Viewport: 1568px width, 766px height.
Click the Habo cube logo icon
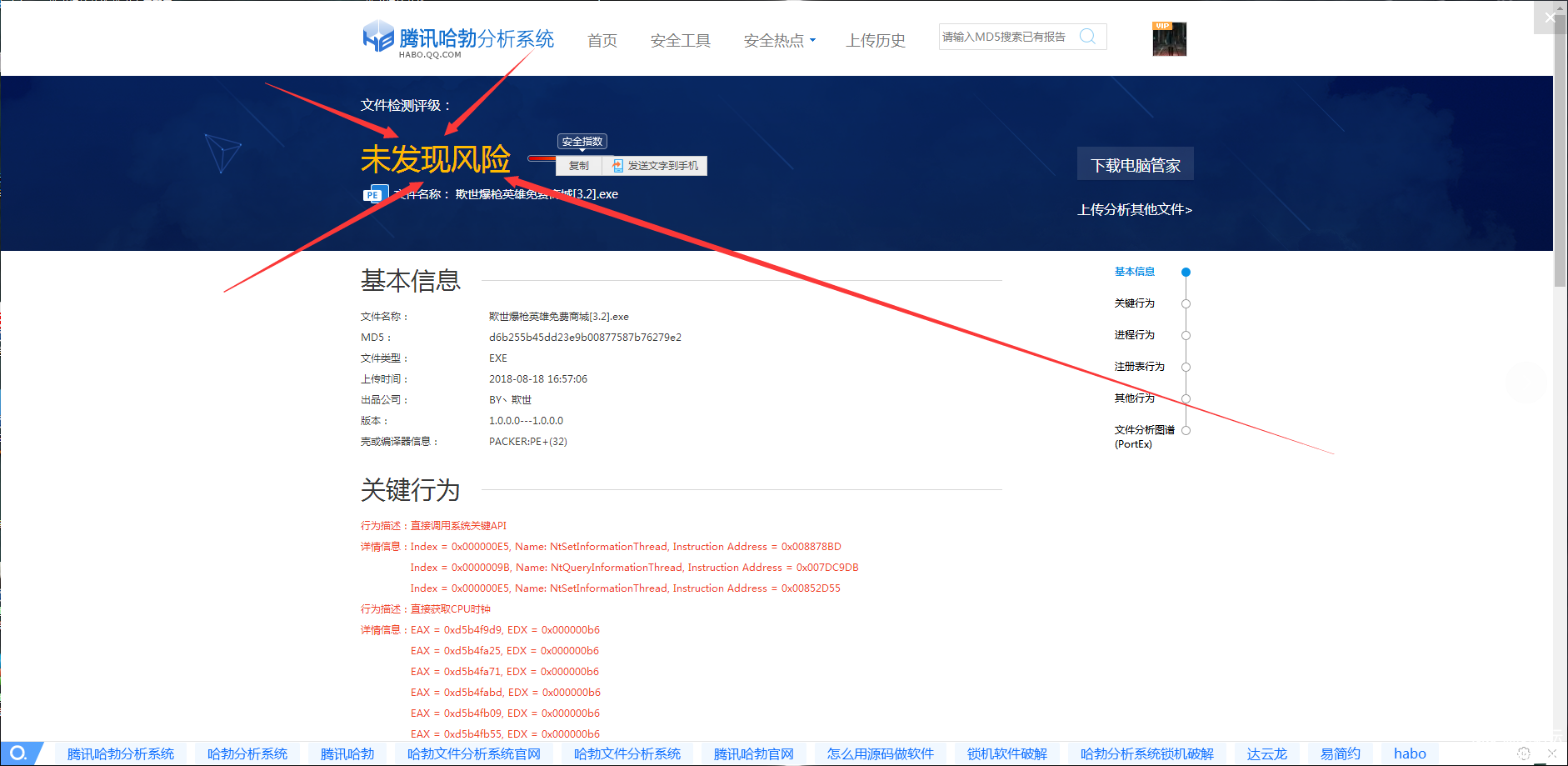pos(377,37)
